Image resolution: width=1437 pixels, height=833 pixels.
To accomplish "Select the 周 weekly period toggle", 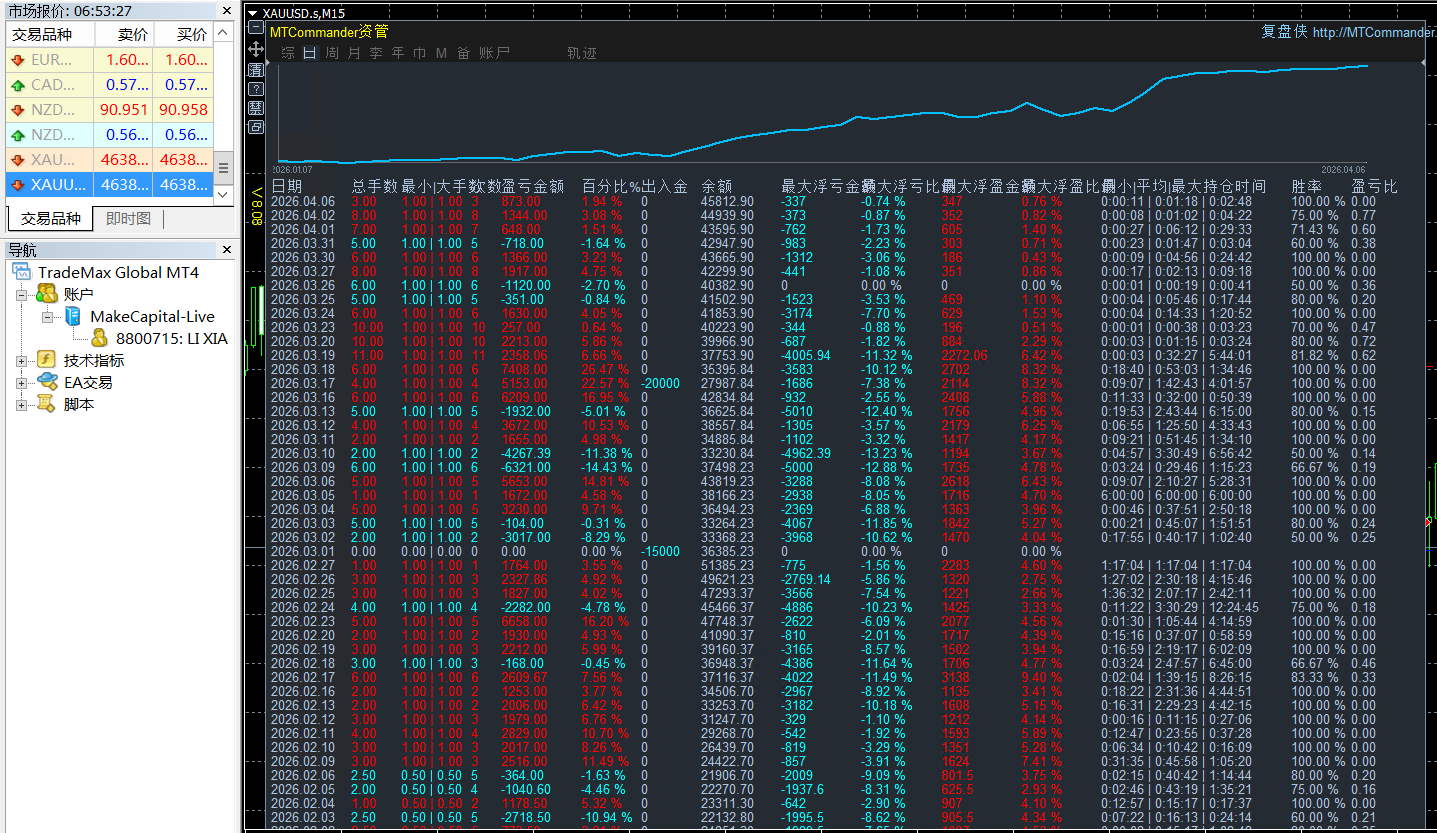I will coord(332,53).
